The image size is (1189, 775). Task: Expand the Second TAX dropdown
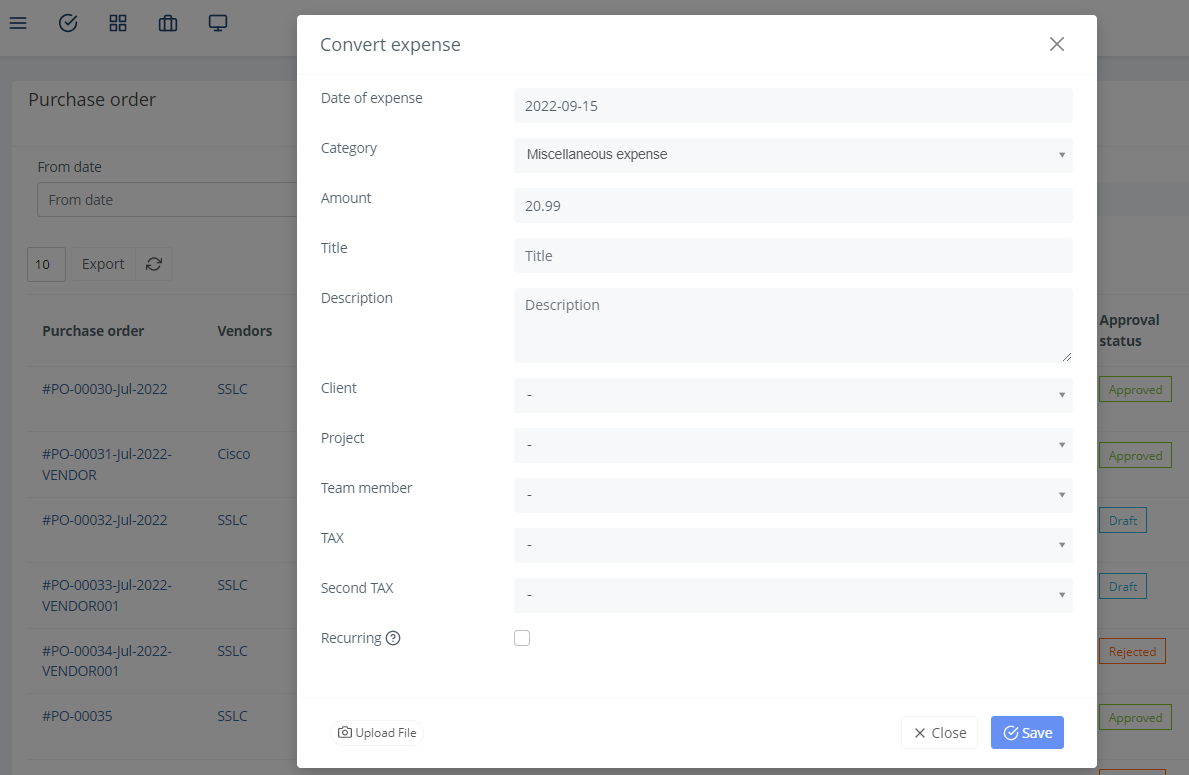click(x=793, y=595)
